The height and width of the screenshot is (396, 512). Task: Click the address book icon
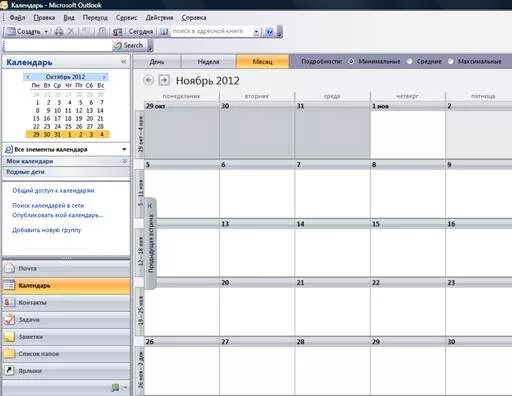point(164,32)
